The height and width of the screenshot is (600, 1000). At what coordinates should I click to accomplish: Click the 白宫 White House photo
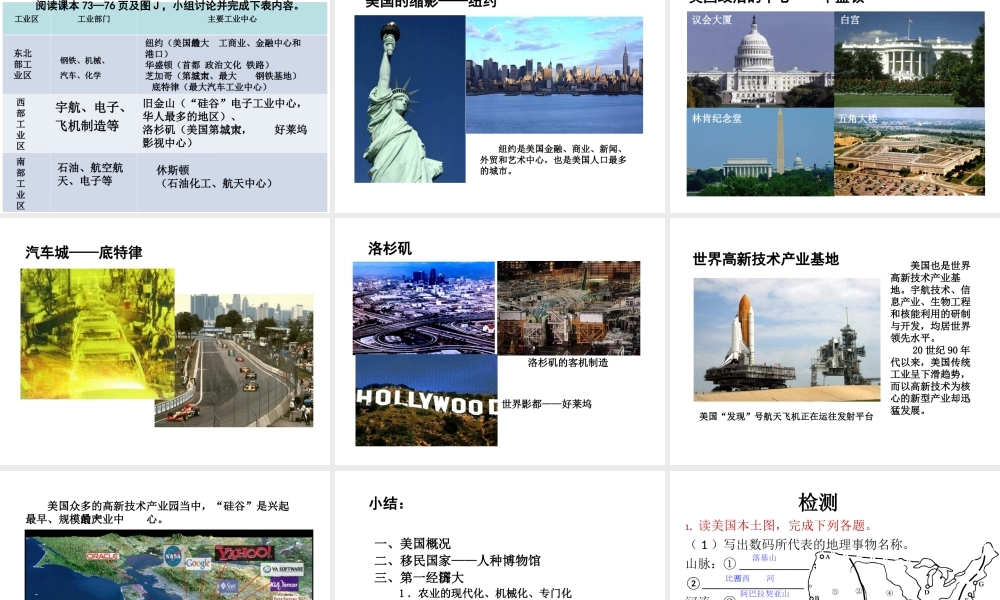pyautogui.click(x=909, y=59)
